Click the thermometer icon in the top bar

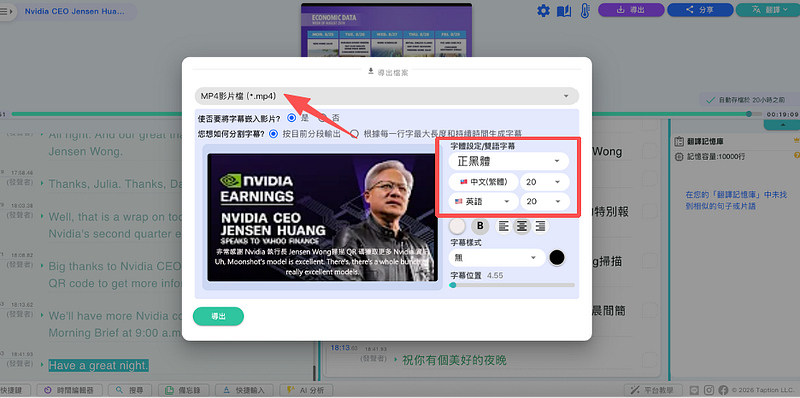point(585,10)
